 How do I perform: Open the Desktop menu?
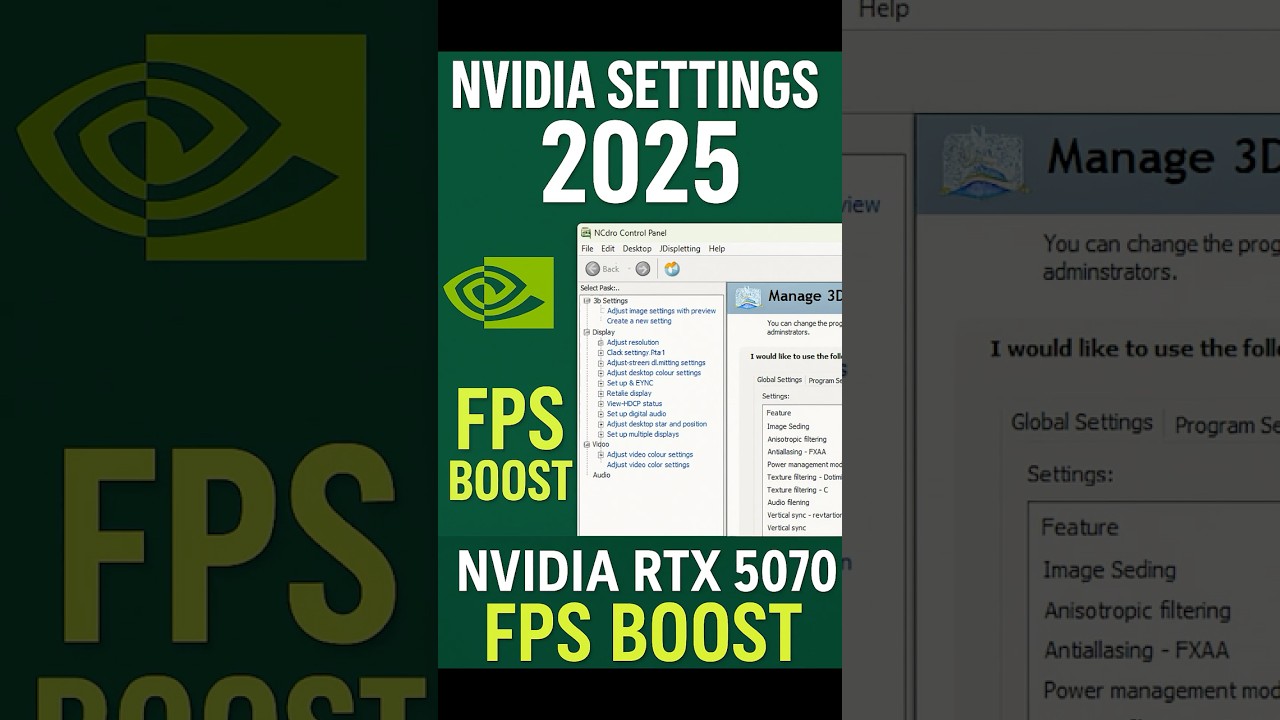click(637, 249)
